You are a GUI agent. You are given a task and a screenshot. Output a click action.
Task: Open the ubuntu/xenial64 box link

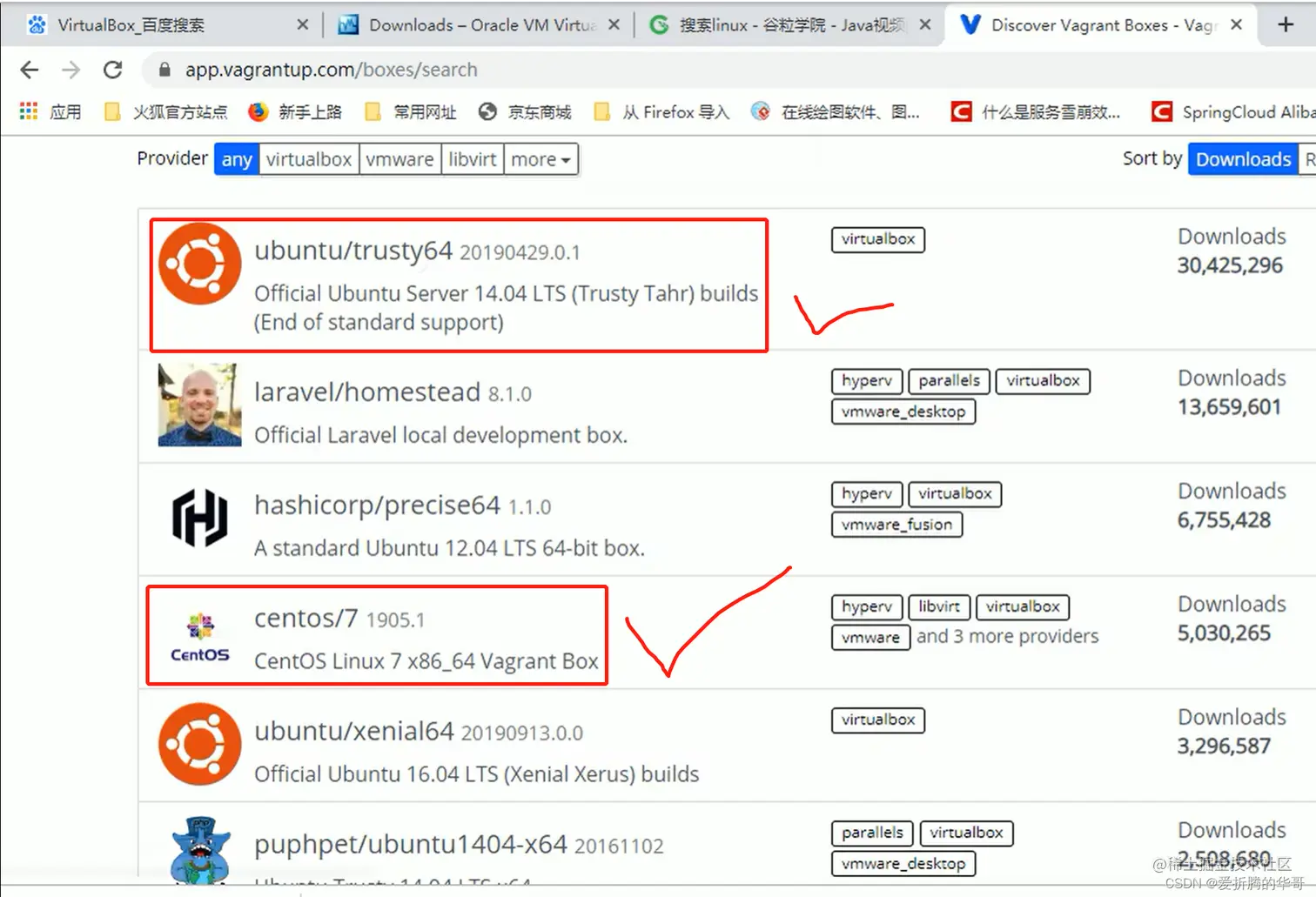pos(354,732)
